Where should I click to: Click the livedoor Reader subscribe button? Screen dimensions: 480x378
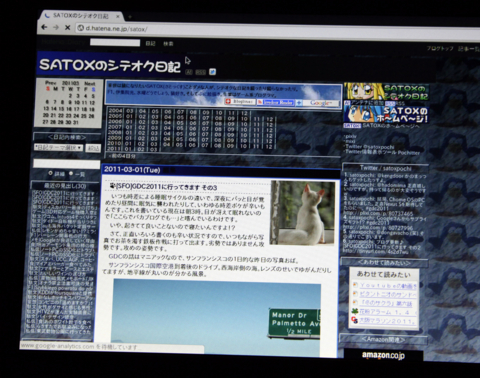(276, 102)
